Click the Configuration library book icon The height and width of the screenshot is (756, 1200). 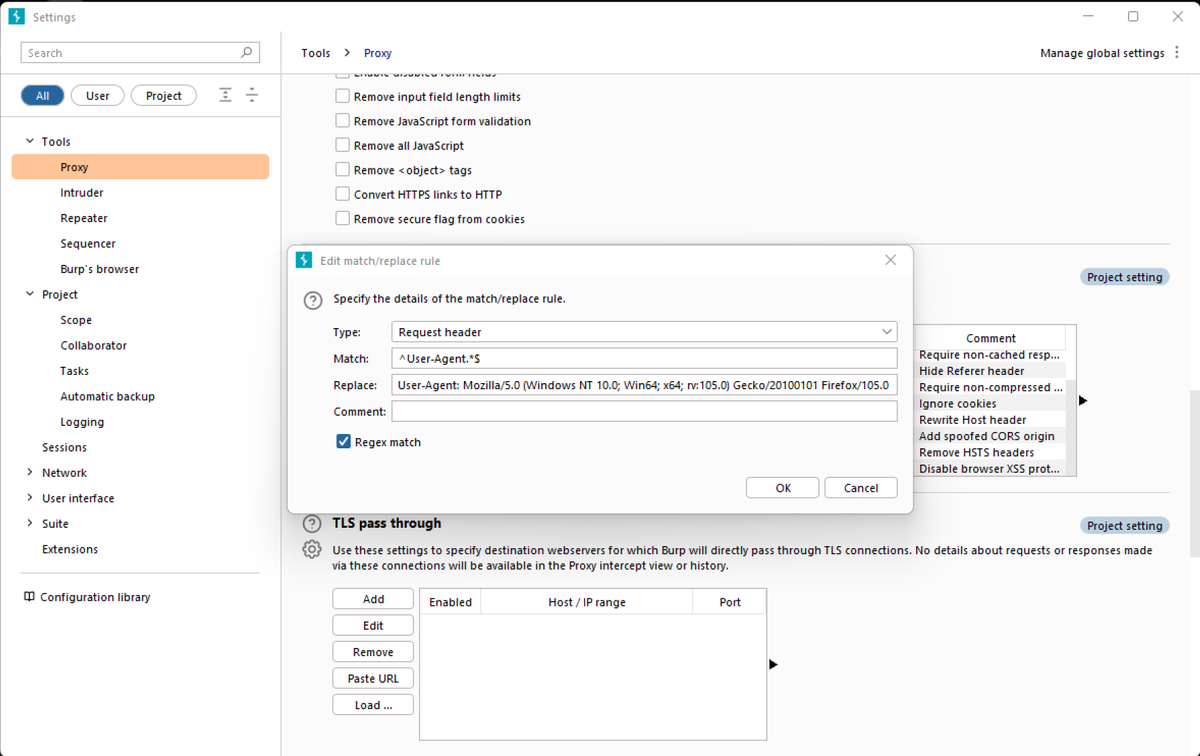coord(29,597)
